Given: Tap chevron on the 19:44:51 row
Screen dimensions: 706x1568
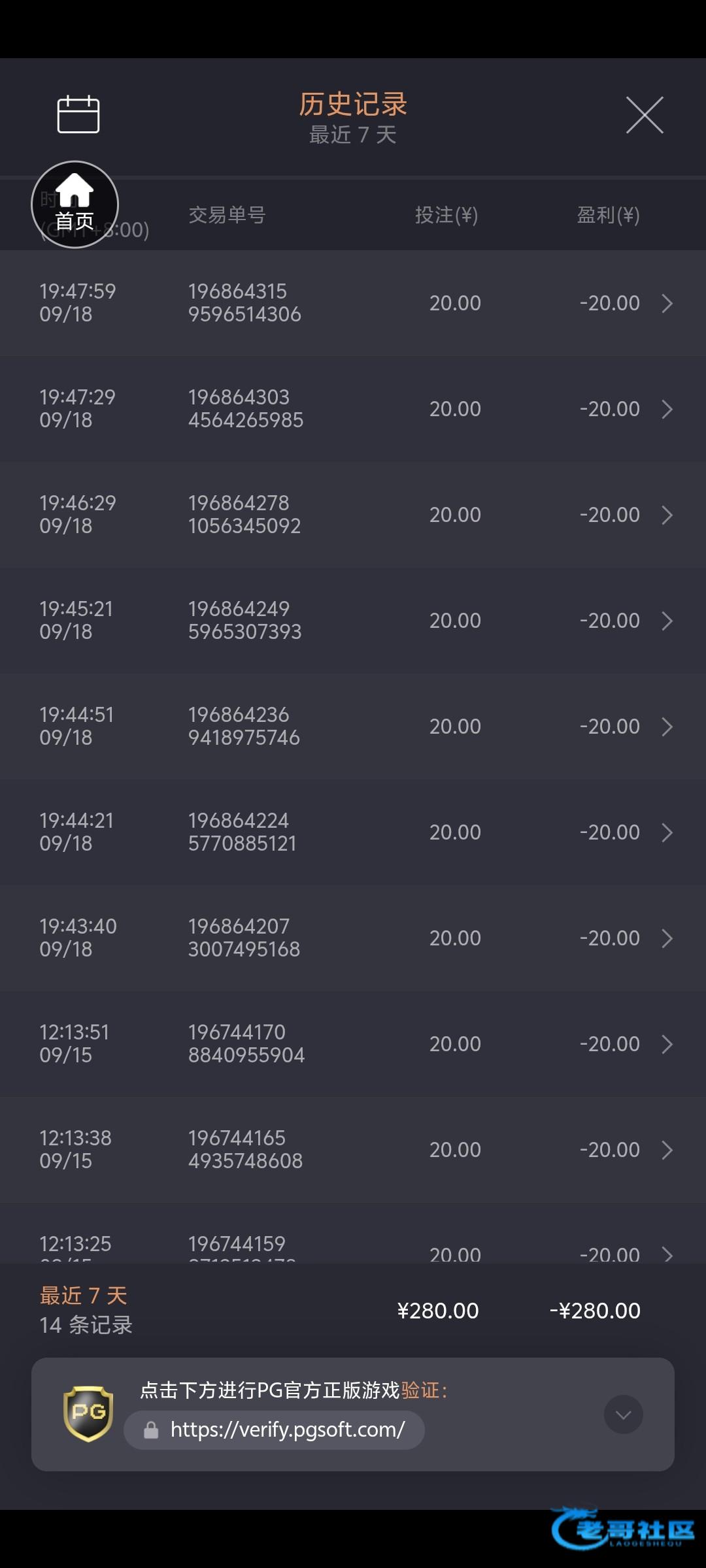Looking at the screenshot, I should point(667,727).
